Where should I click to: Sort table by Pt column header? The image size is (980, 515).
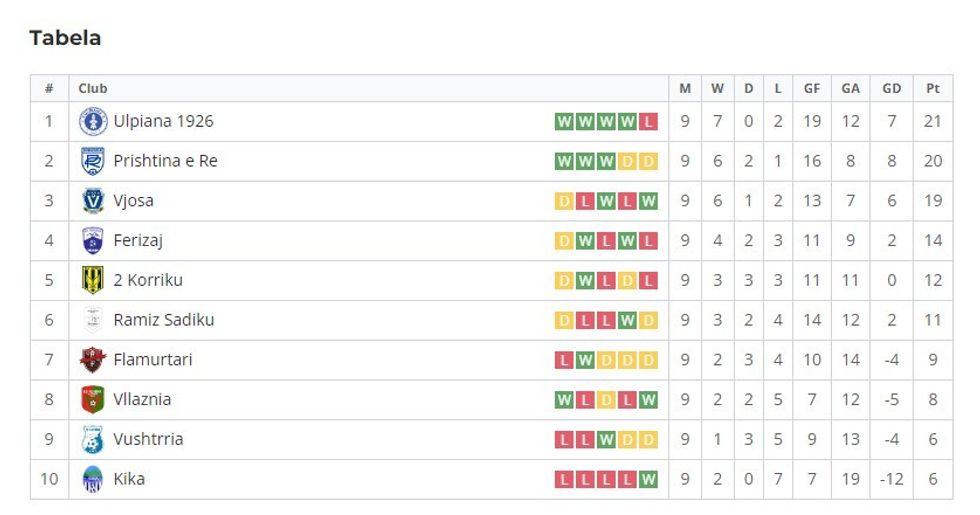(933, 88)
